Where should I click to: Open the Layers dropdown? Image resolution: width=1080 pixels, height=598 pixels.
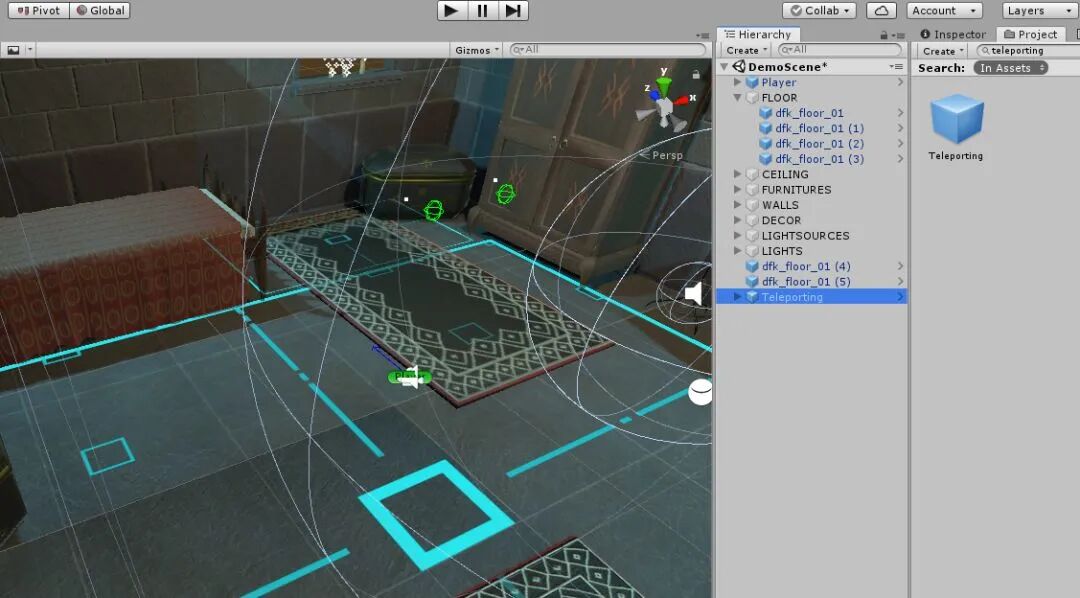click(1039, 10)
